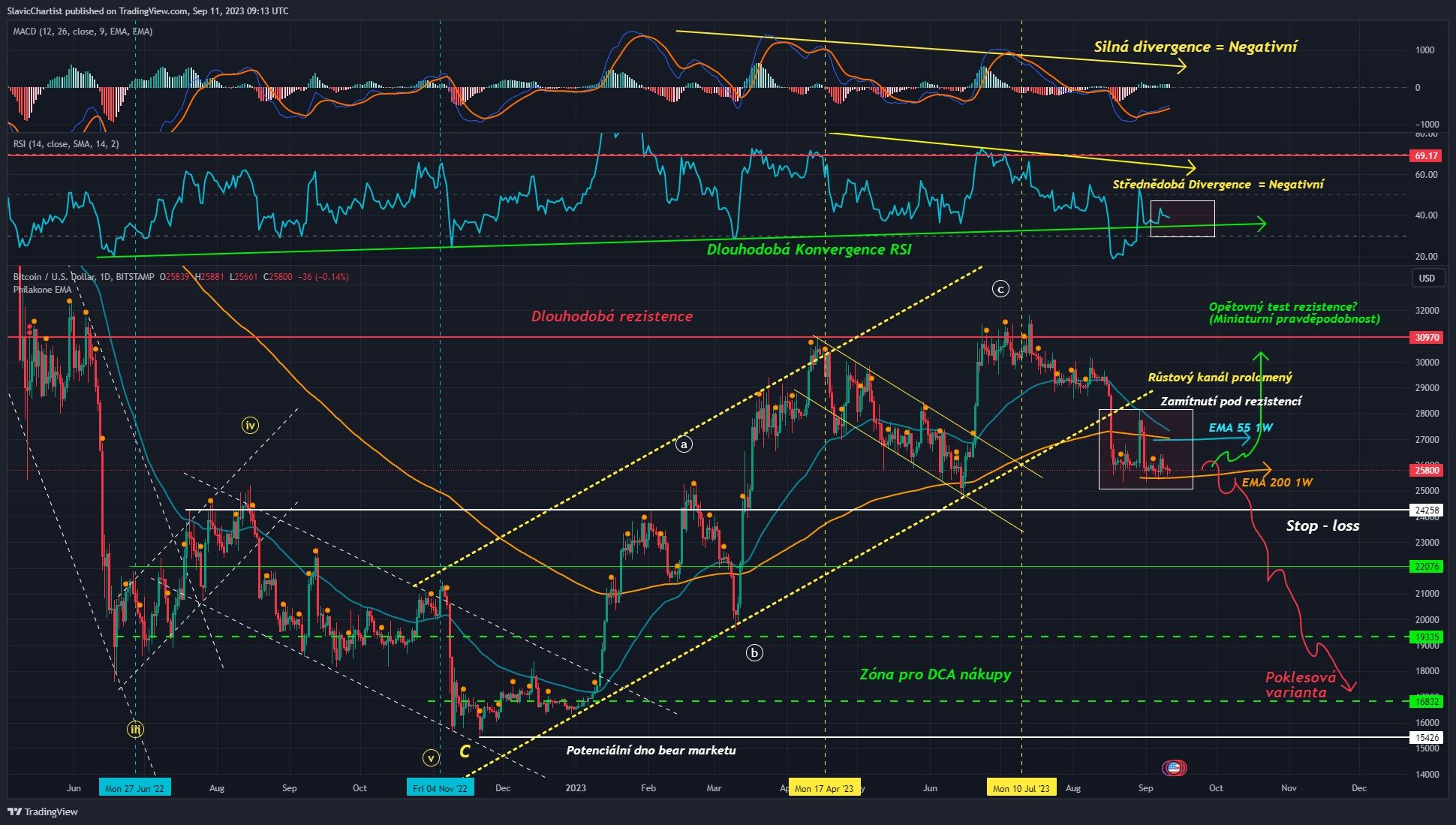Click the 'Mon 17 Apr '23' date marker
This screenshot has width=1456, height=825.
click(x=824, y=788)
